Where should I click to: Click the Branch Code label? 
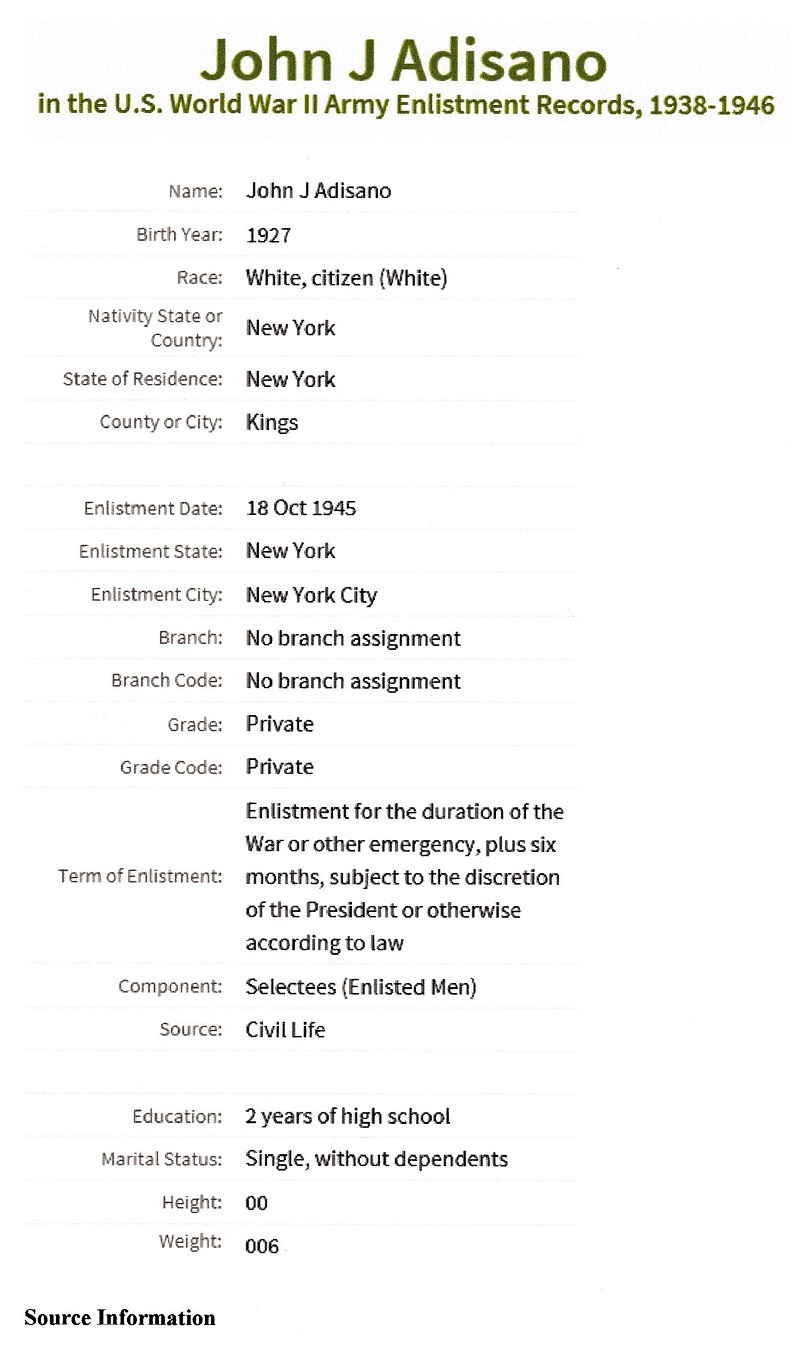click(166, 681)
